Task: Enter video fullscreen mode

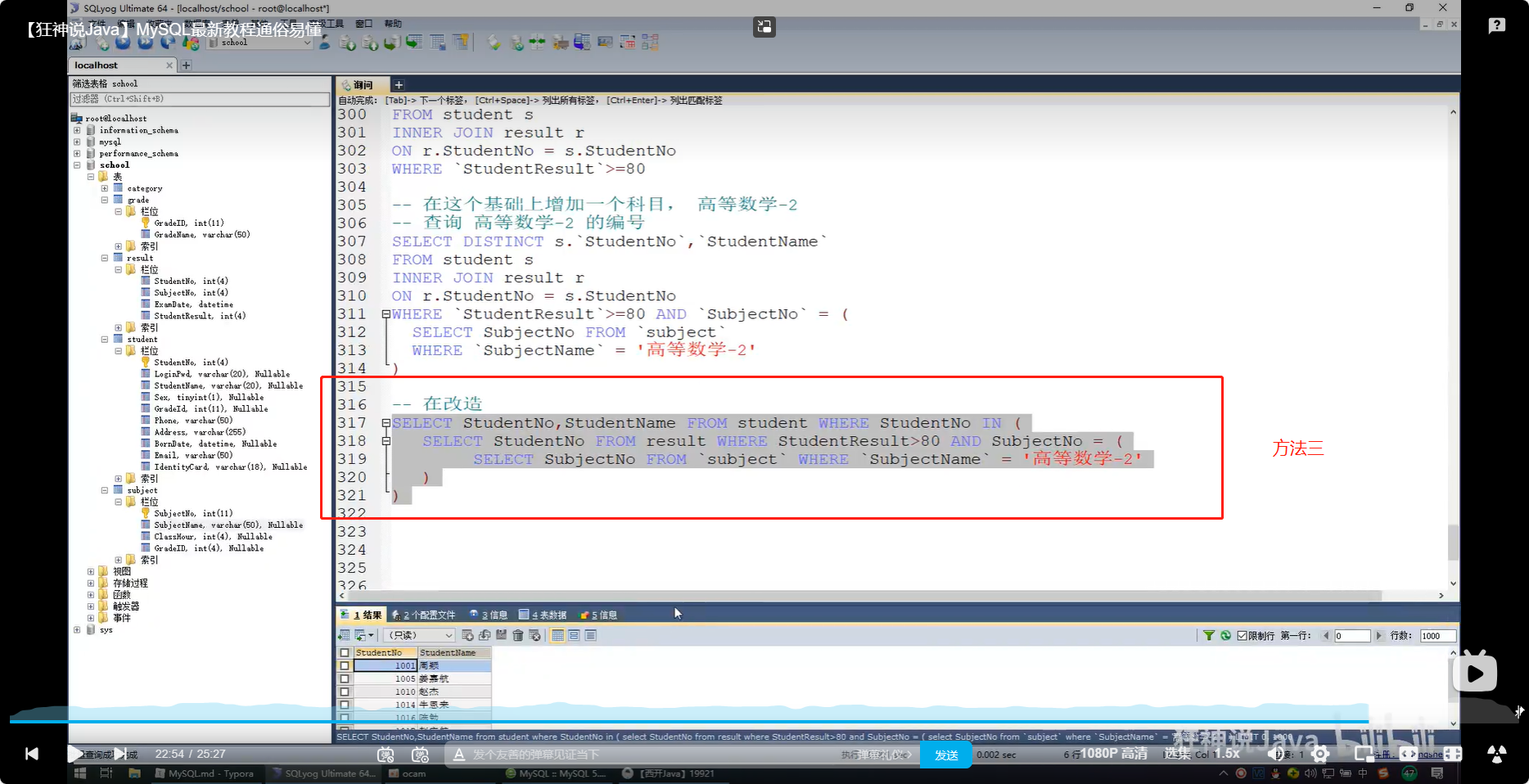Action: (1453, 754)
